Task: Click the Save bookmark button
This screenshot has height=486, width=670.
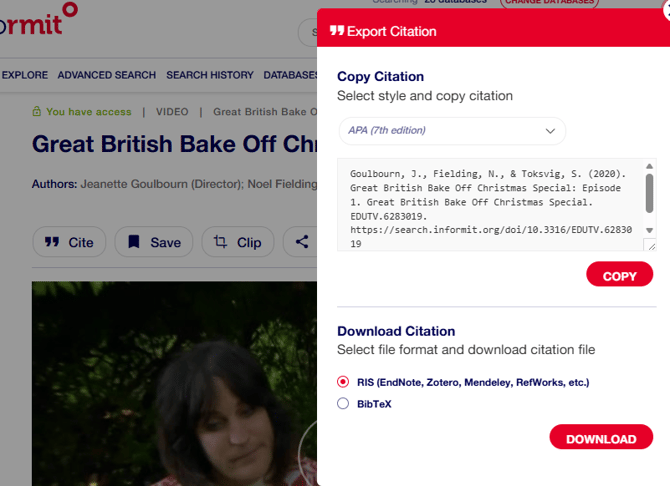Action: (153, 242)
